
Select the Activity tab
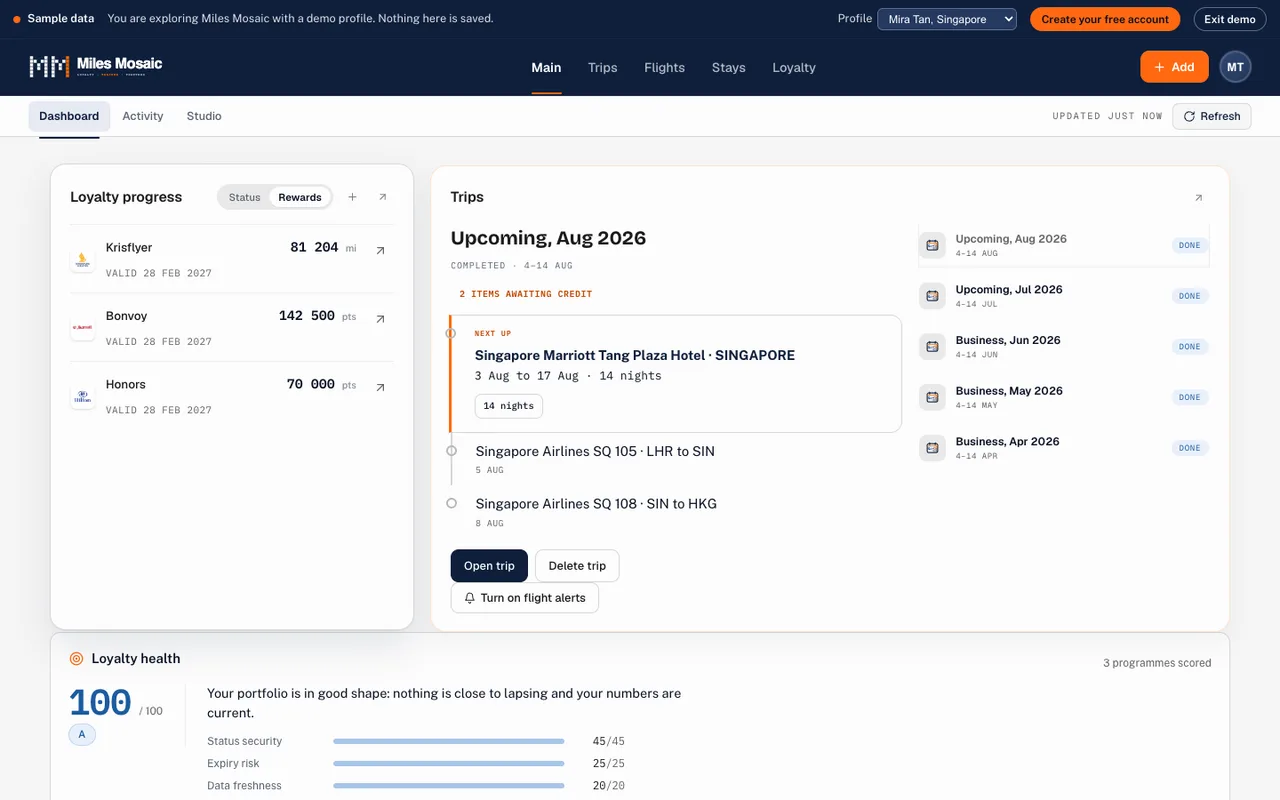[143, 116]
